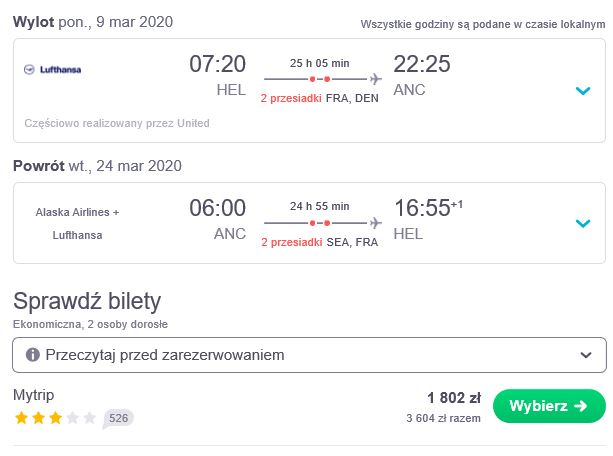Click the Lufthansa airline logo

point(52,70)
